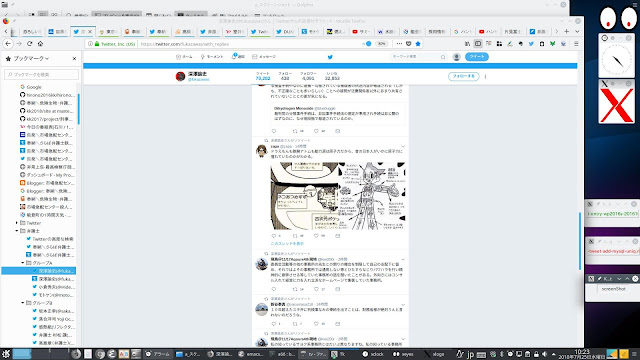Open the xeyes taskbar entry
This screenshot has height=360, width=640.
click(403, 354)
